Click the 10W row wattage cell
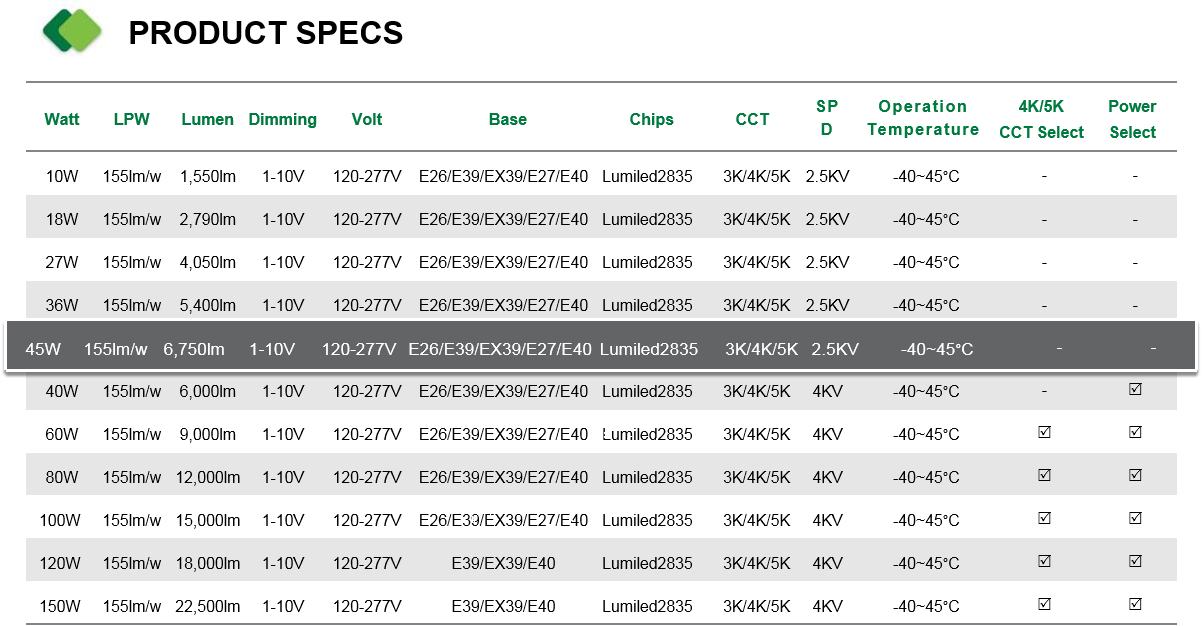This screenshot has width=1203, height=626. pyautogui.click(x=62, y=176)
